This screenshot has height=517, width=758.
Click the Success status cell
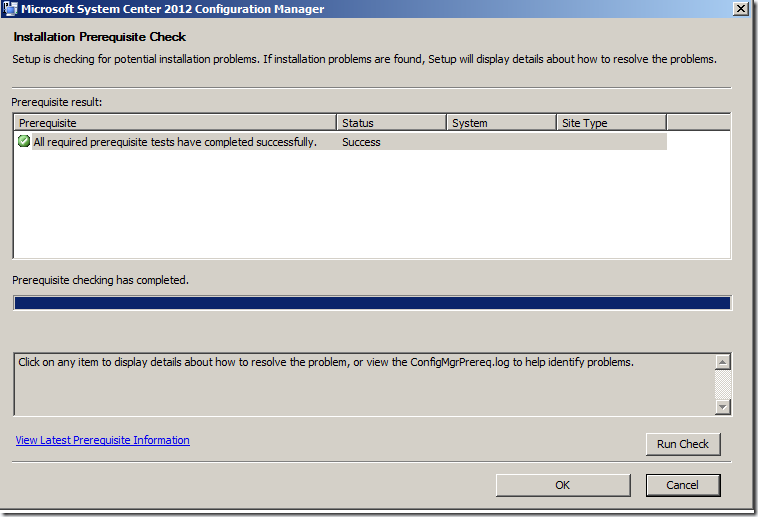[361, 142]
